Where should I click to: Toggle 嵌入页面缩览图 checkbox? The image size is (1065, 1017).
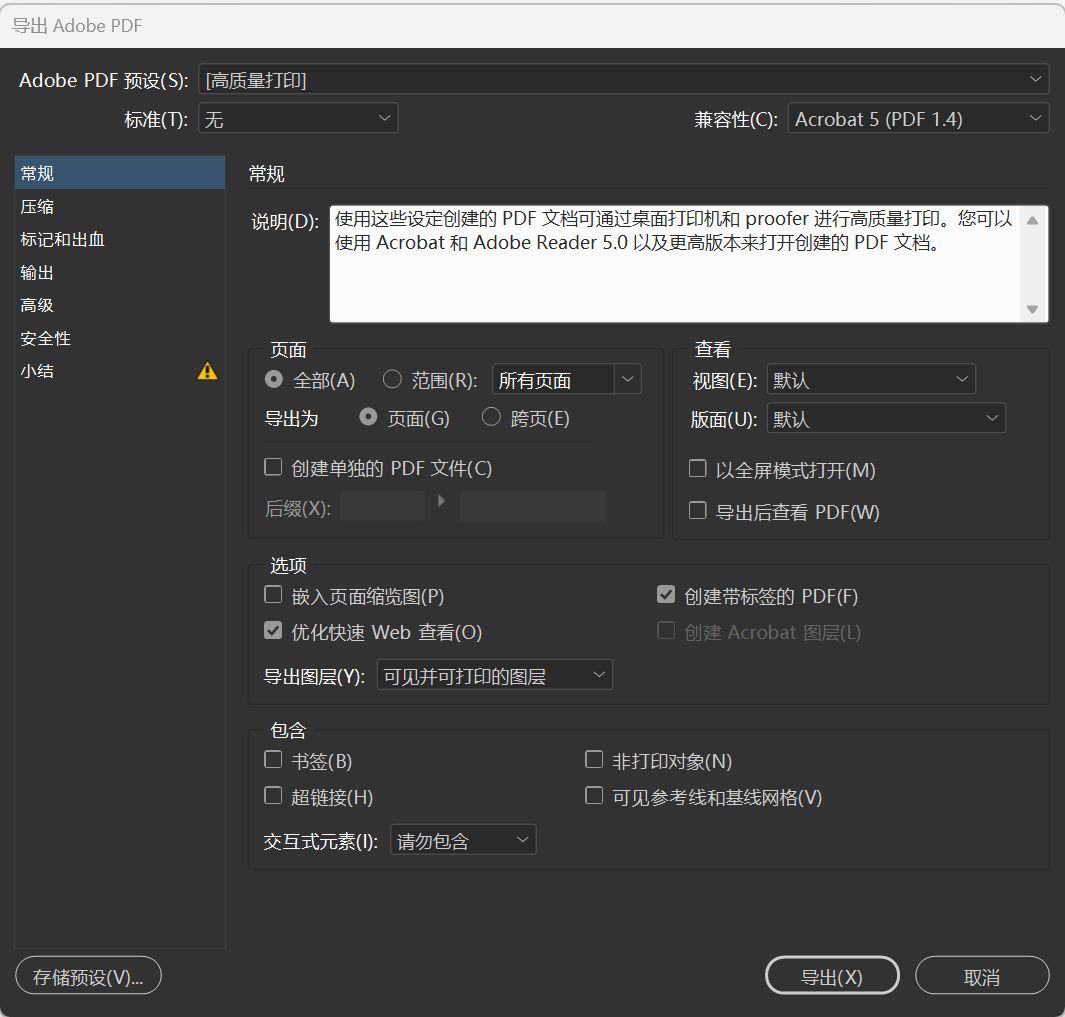273,595
